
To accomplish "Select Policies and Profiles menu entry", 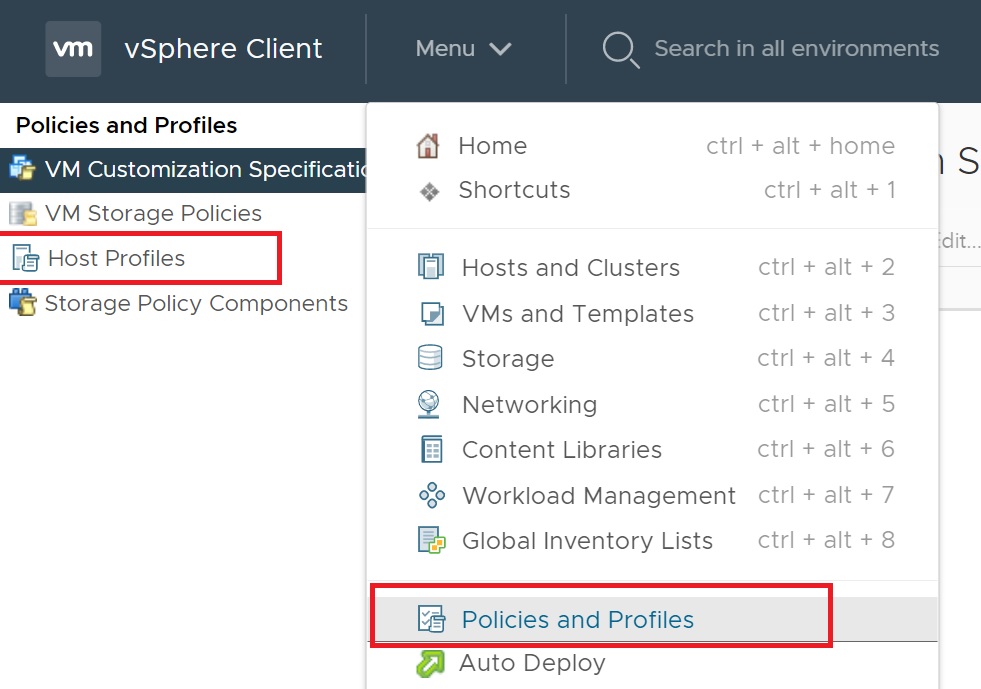I will [x=577, y=620].
